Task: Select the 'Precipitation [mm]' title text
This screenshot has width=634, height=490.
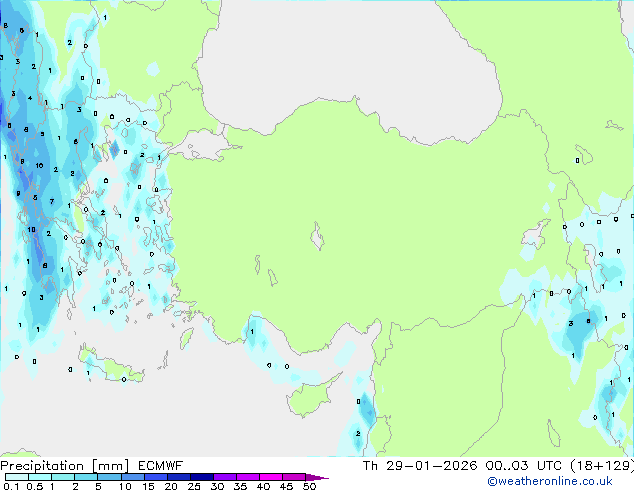Action: pyautogui.click(x=65, y=466)
